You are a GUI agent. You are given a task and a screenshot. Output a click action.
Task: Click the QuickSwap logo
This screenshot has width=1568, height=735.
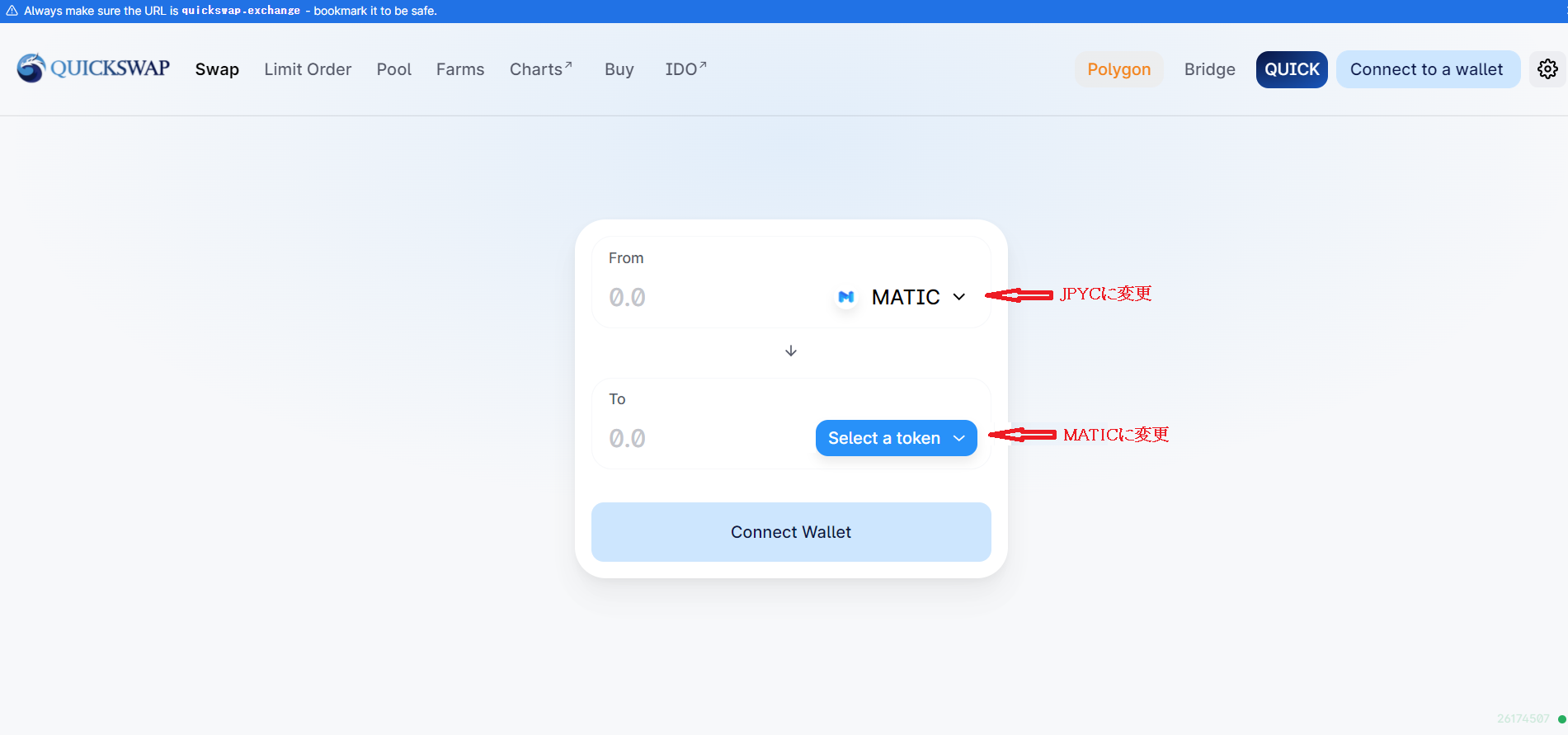(93, 68)
